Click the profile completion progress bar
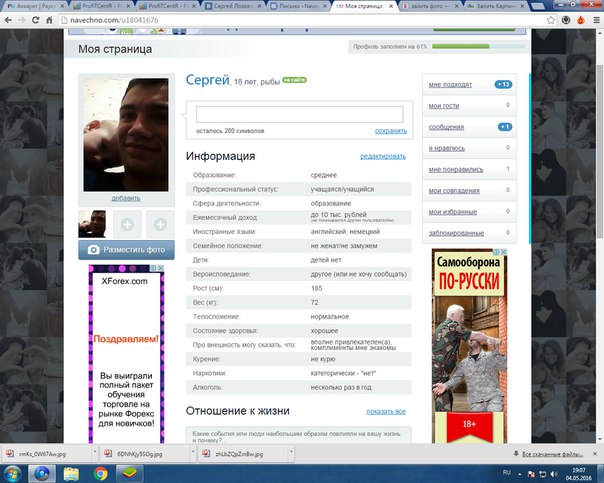 tap(478, 46)
